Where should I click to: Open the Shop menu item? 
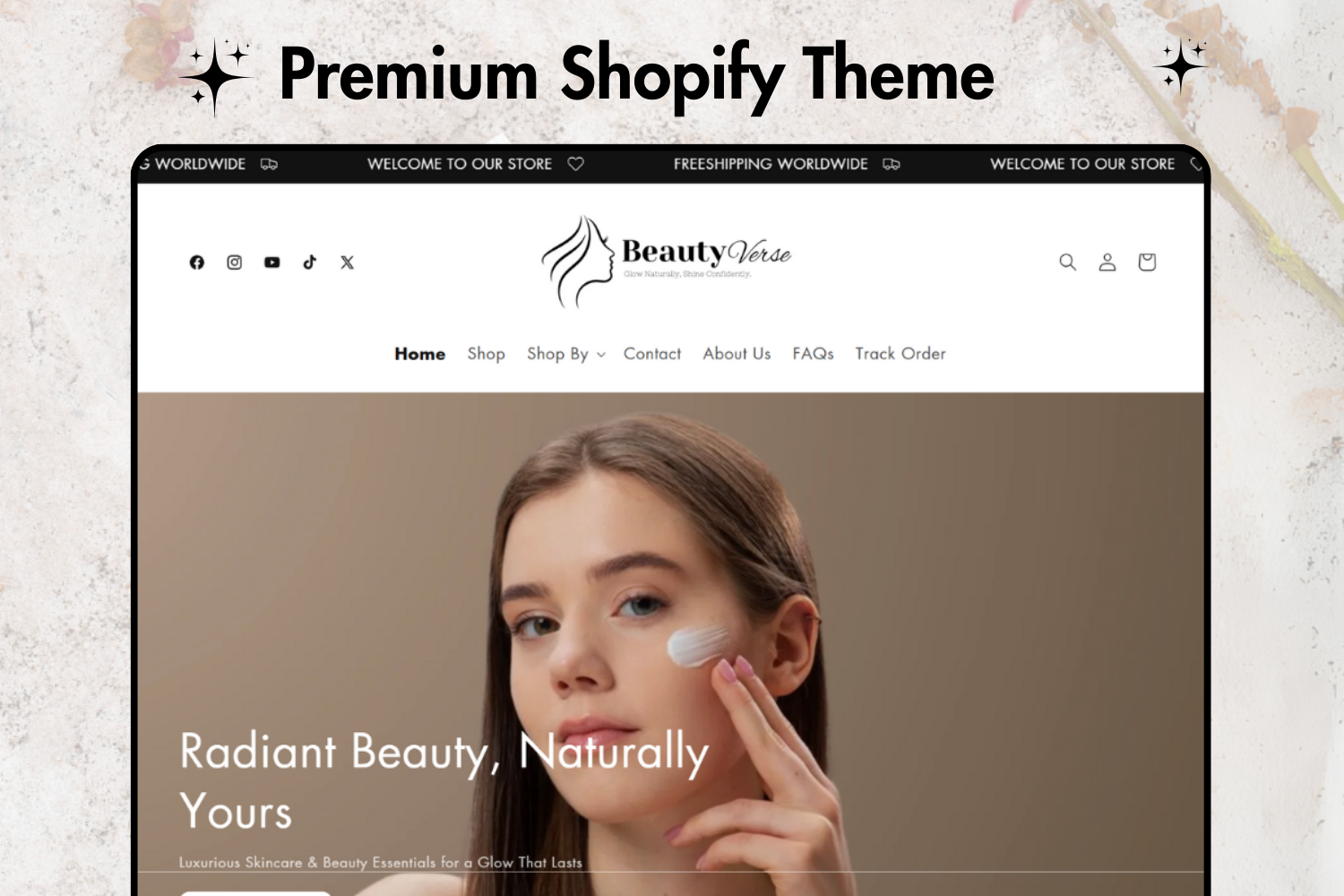point(487,354)
